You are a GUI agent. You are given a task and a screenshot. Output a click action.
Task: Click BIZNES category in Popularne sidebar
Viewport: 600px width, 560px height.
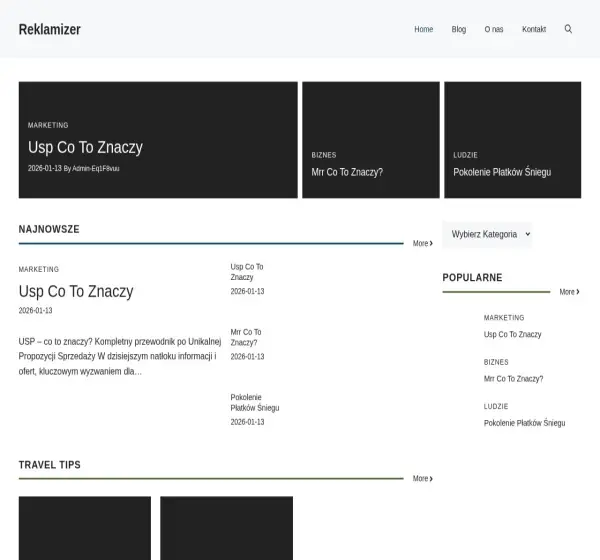coord(496,362)
